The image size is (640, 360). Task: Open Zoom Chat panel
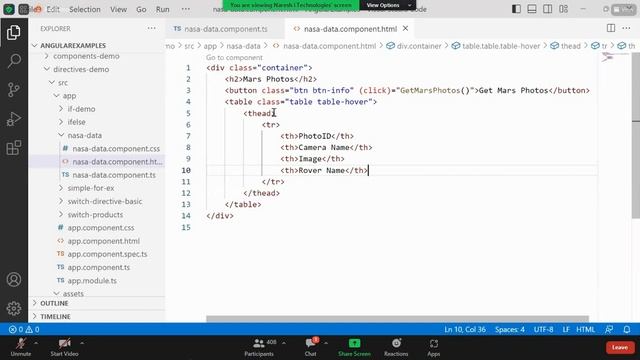point(311,348)
